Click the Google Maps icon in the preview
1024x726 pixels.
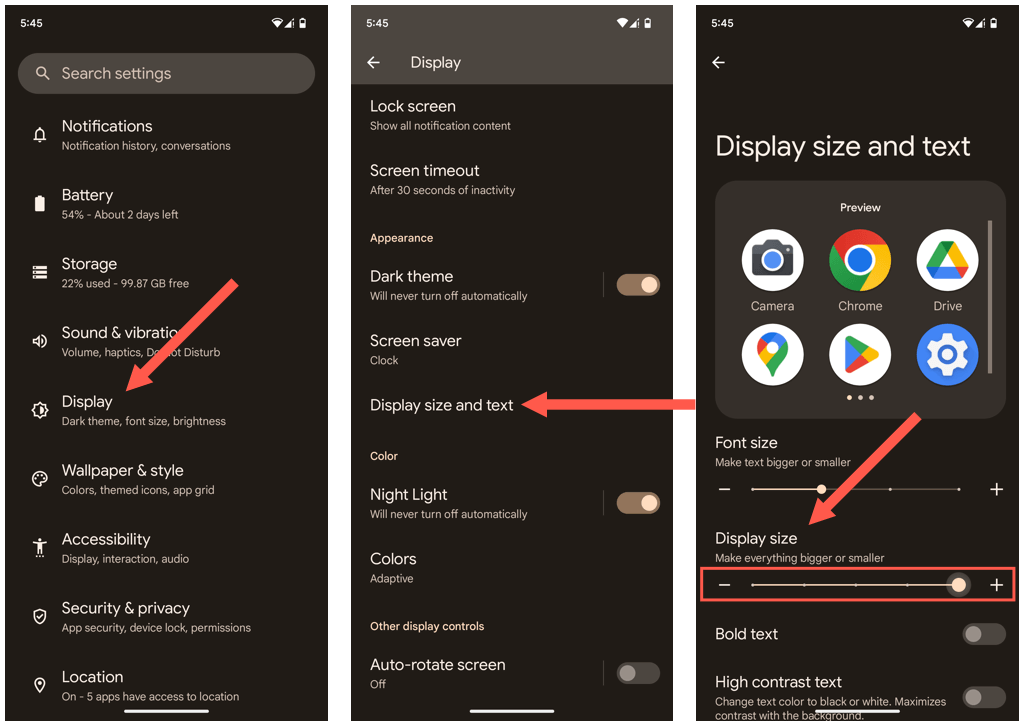coord(772,355)
